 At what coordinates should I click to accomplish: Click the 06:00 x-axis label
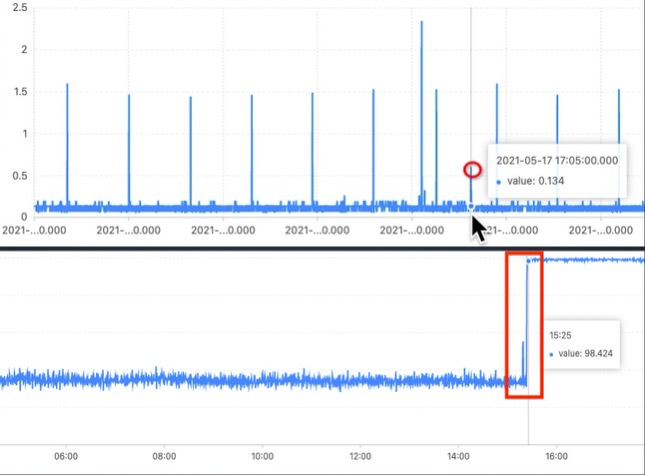pos(66,456)
